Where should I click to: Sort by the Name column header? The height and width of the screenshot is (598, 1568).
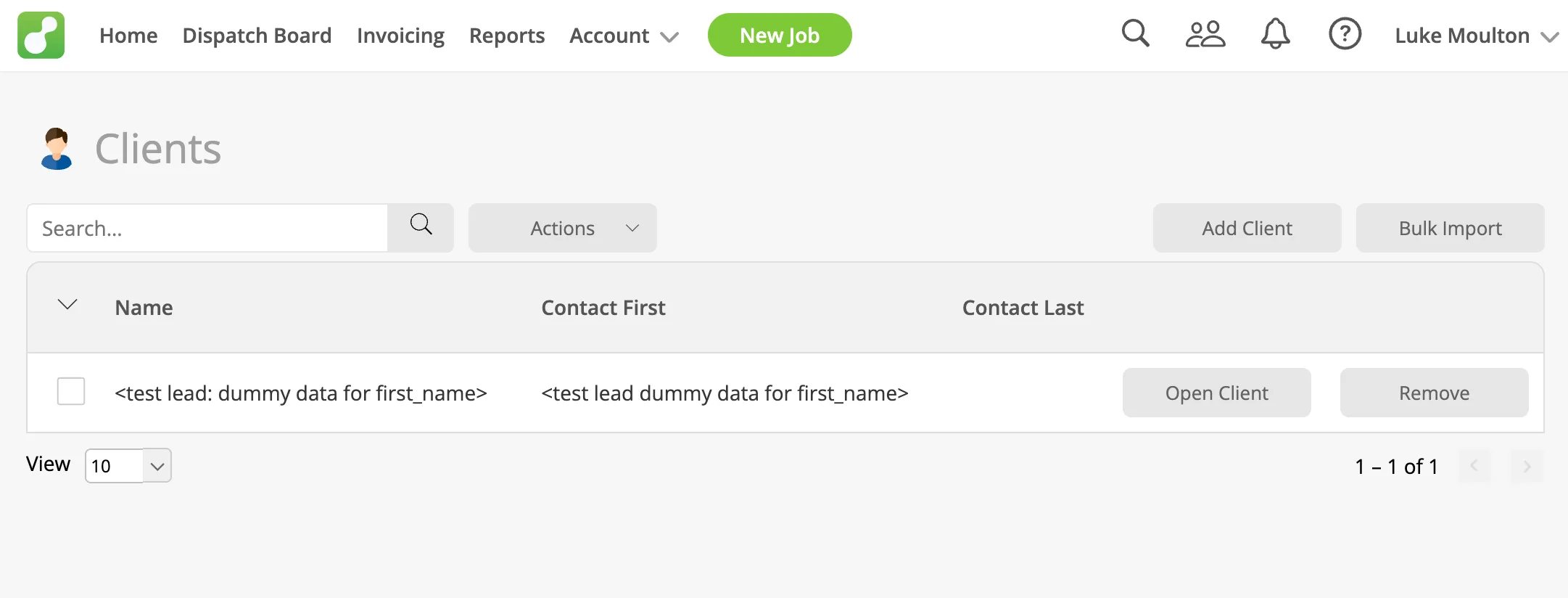144,308
